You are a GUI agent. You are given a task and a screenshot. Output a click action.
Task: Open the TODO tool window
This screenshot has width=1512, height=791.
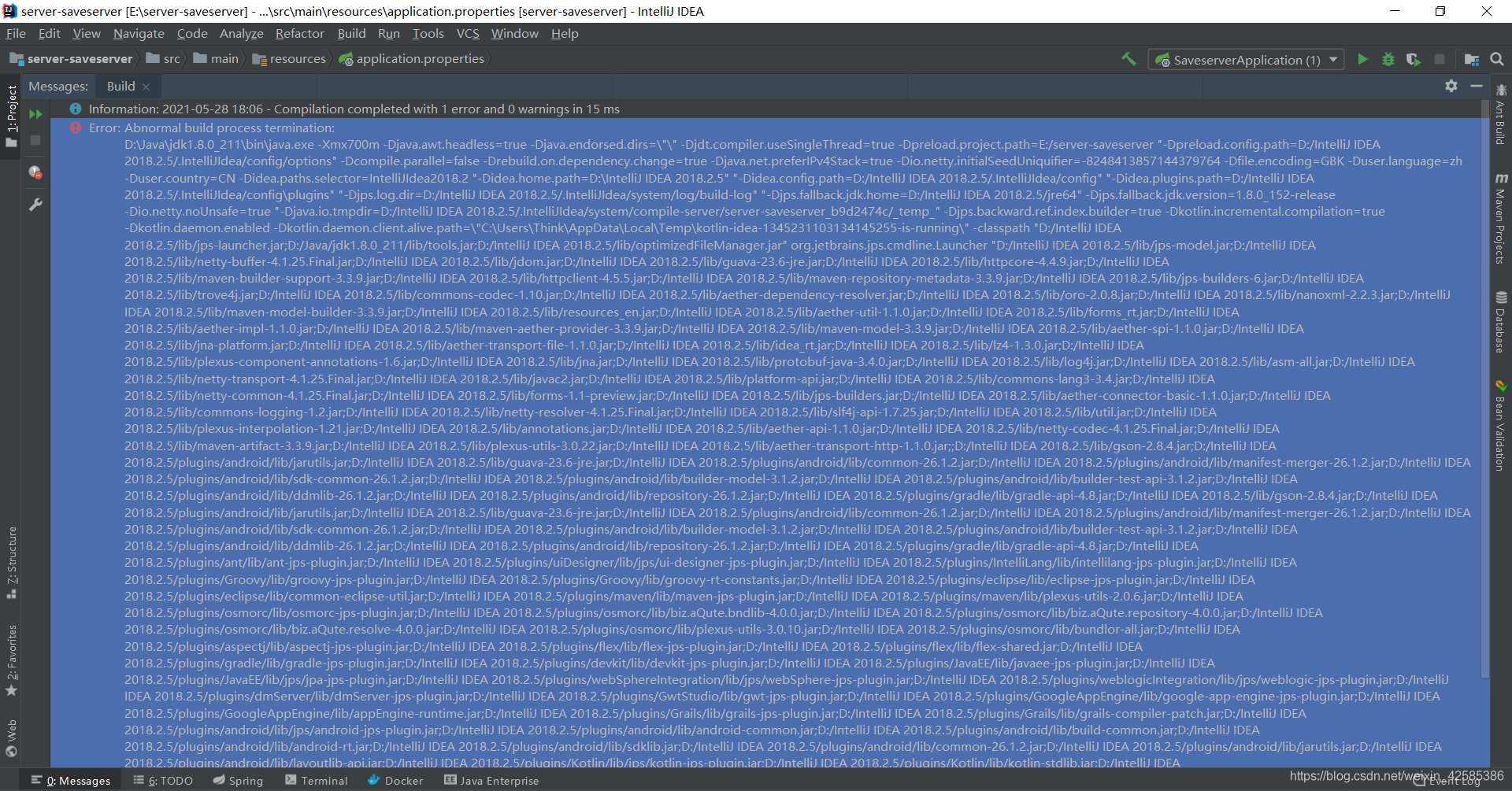coord(169,780)
